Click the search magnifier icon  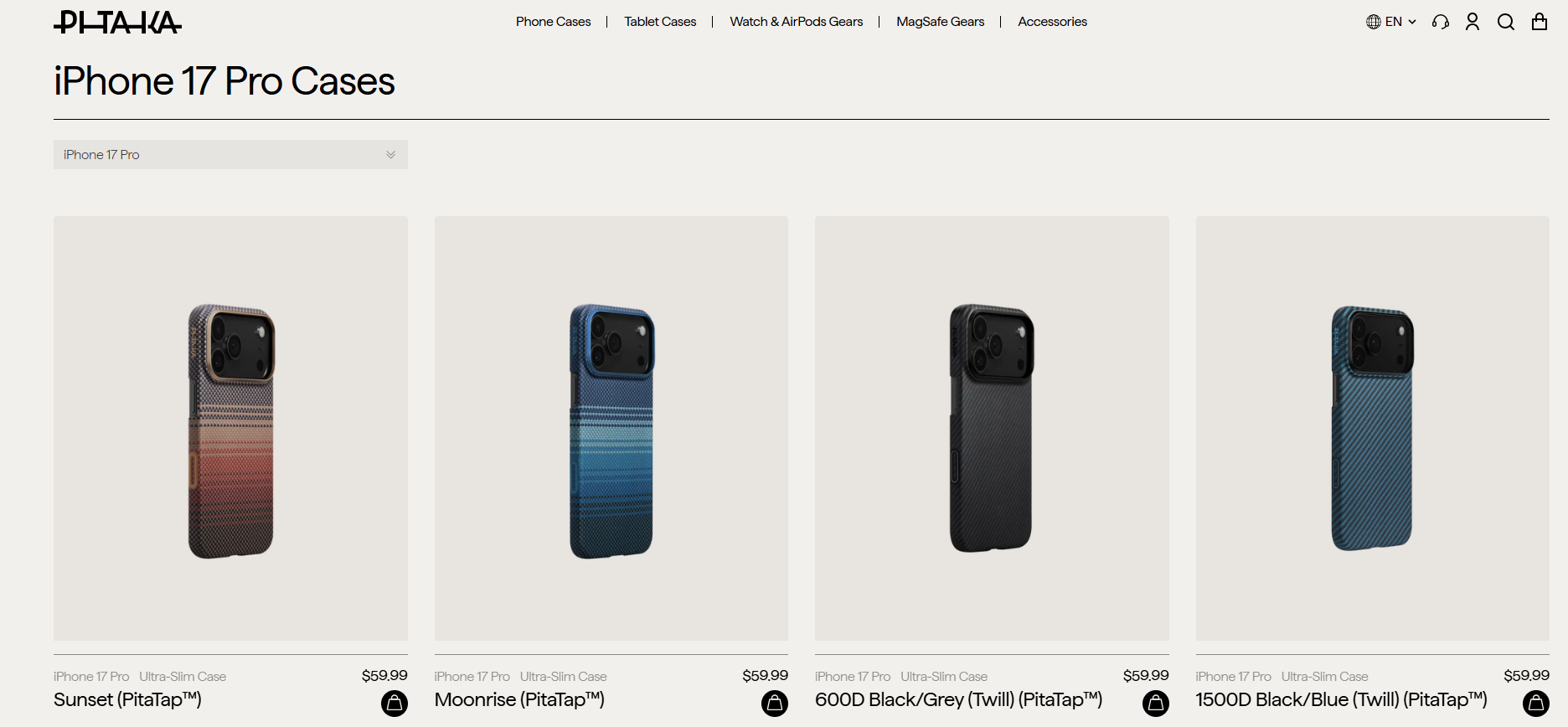pyautogui.click(x=1506, y=22)
